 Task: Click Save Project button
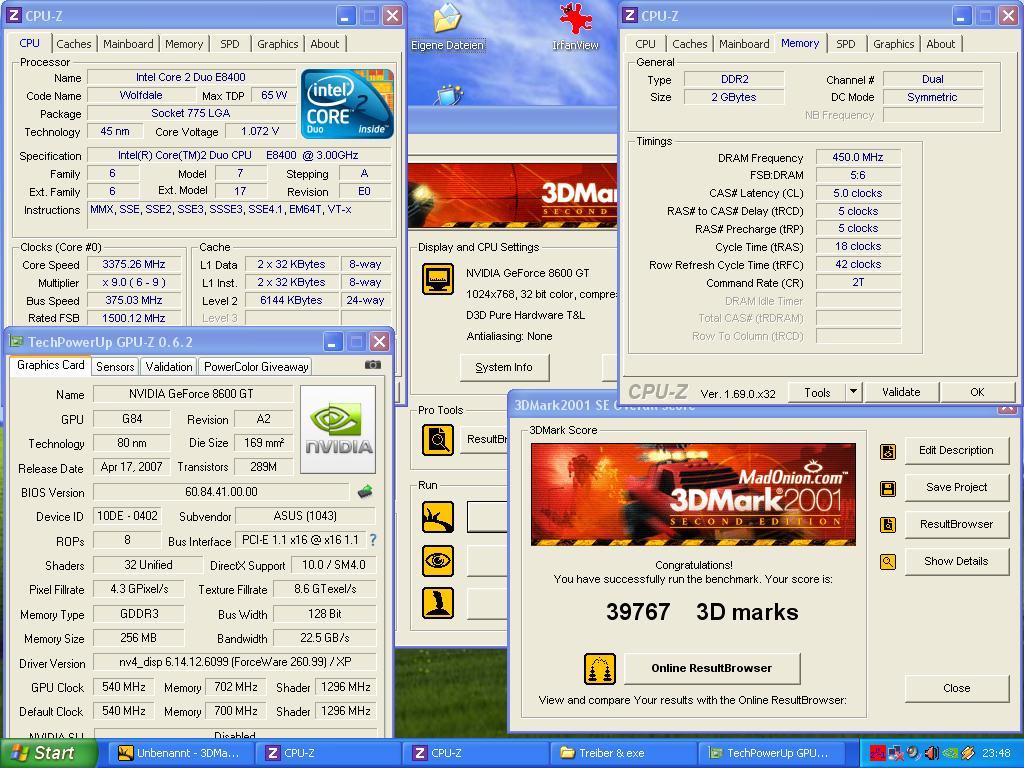pyautogui.click(x=956, y=487)
